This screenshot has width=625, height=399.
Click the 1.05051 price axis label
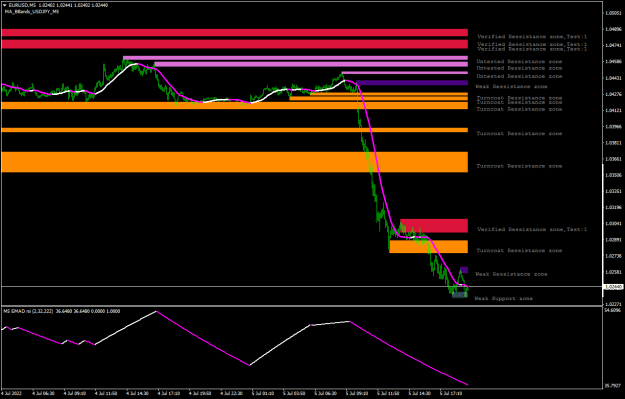613,13
